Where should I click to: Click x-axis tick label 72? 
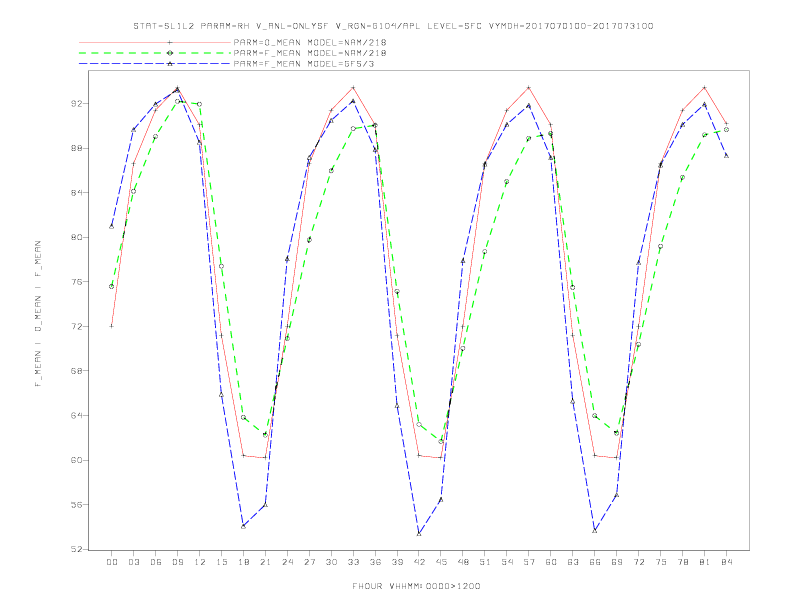point(639,562)
